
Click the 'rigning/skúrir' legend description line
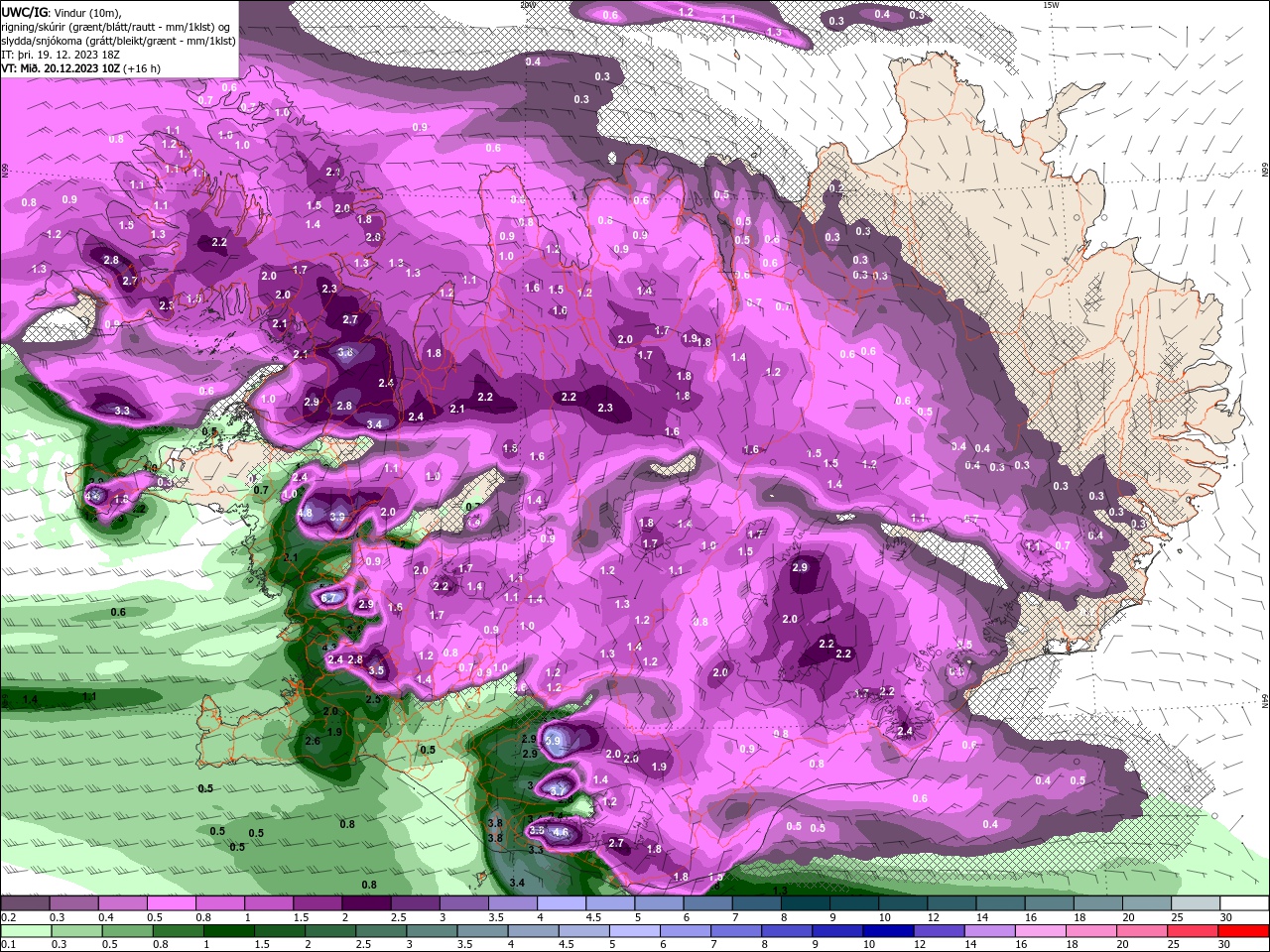(117, 26)
